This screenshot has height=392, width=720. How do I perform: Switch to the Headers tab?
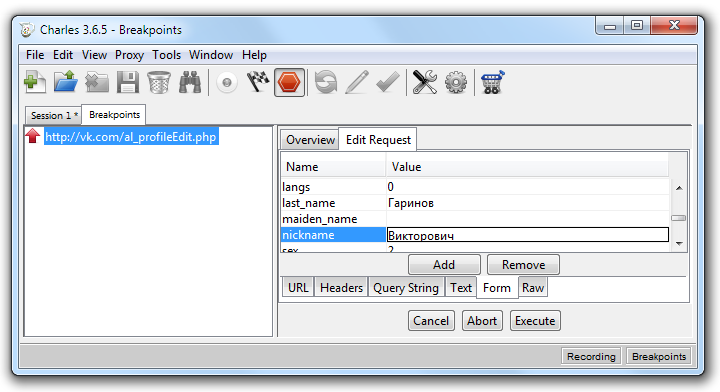341,288
